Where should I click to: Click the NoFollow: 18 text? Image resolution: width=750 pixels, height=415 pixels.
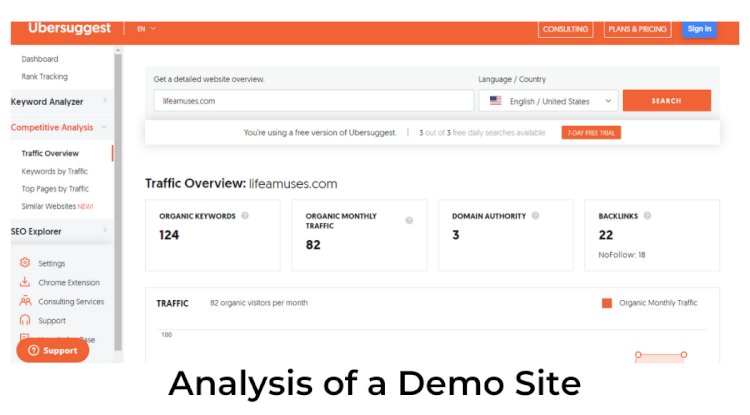(x=621, y=255)
